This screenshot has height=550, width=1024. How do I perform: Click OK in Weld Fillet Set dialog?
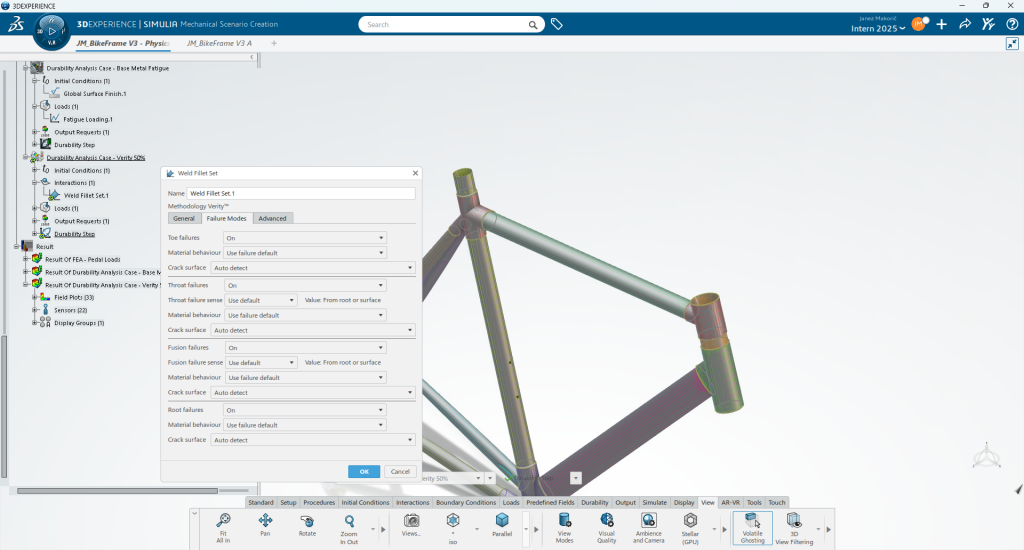pos(364,471)
